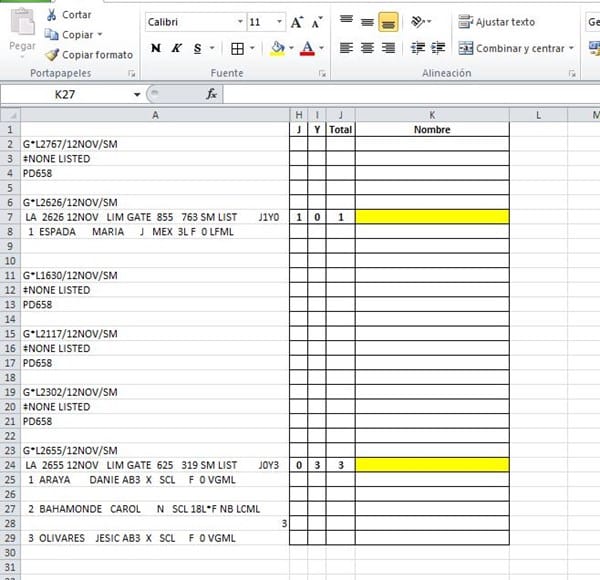600x580 pixels.
Task: Click the Nombre header cell
Action: [432, 130]
